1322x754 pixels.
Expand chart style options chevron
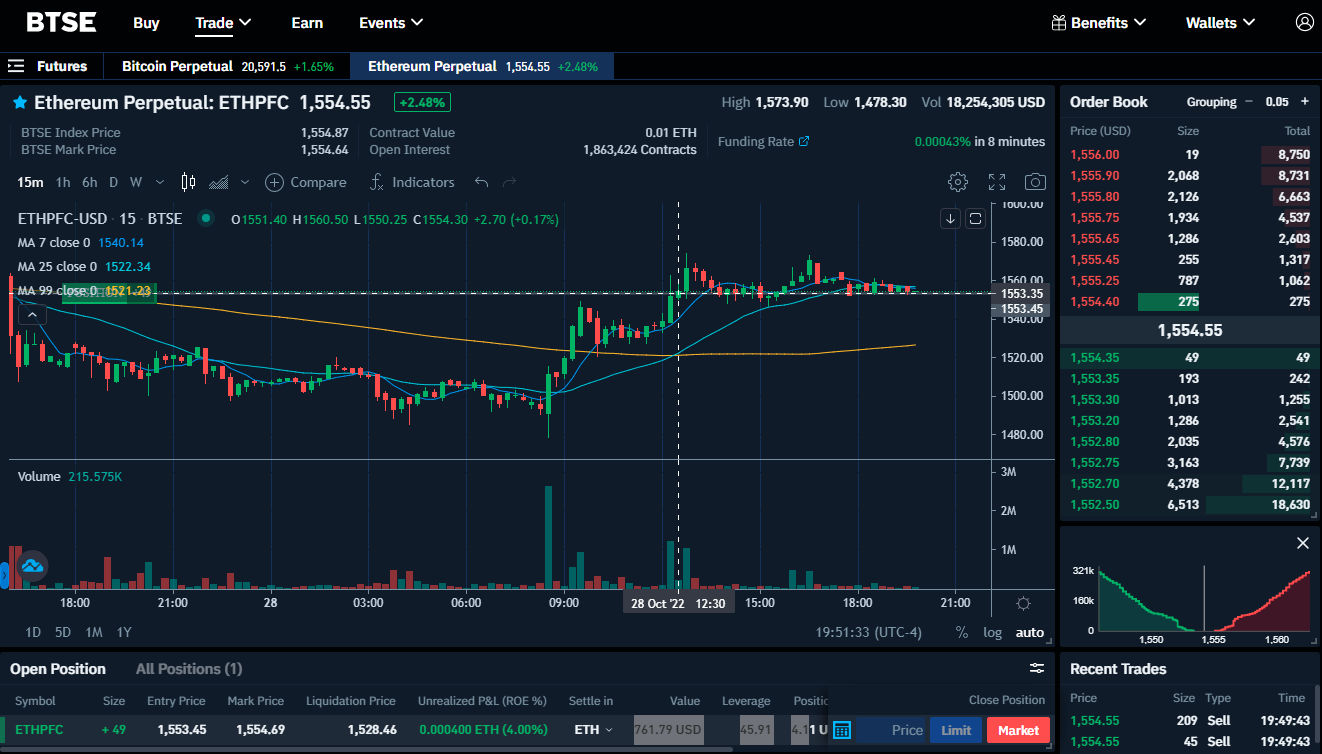(x=244, y=182)
